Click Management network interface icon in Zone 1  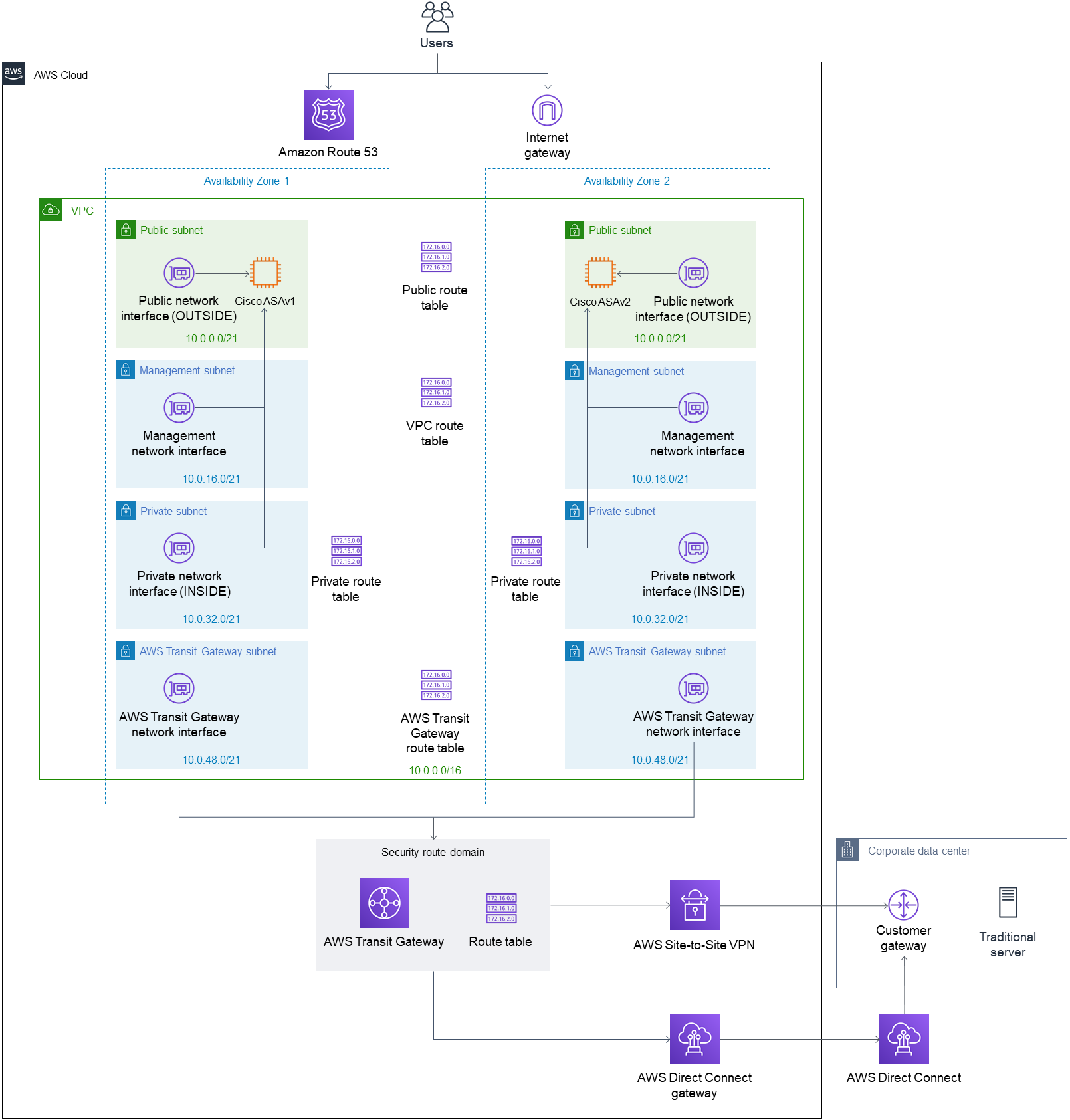(x=179, y=407)
